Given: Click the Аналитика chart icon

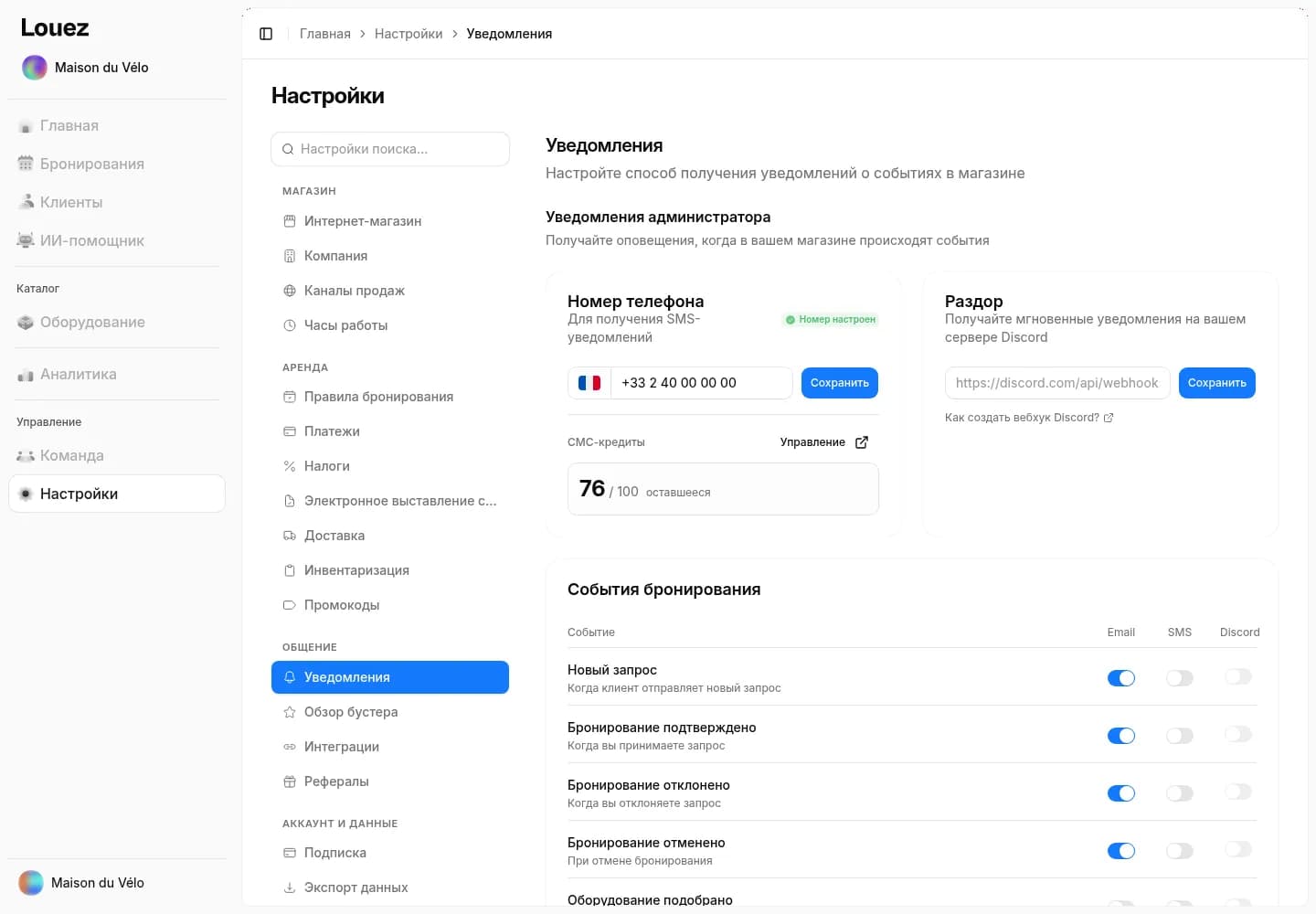Looking at the screenshot, I should click(26, 374).
